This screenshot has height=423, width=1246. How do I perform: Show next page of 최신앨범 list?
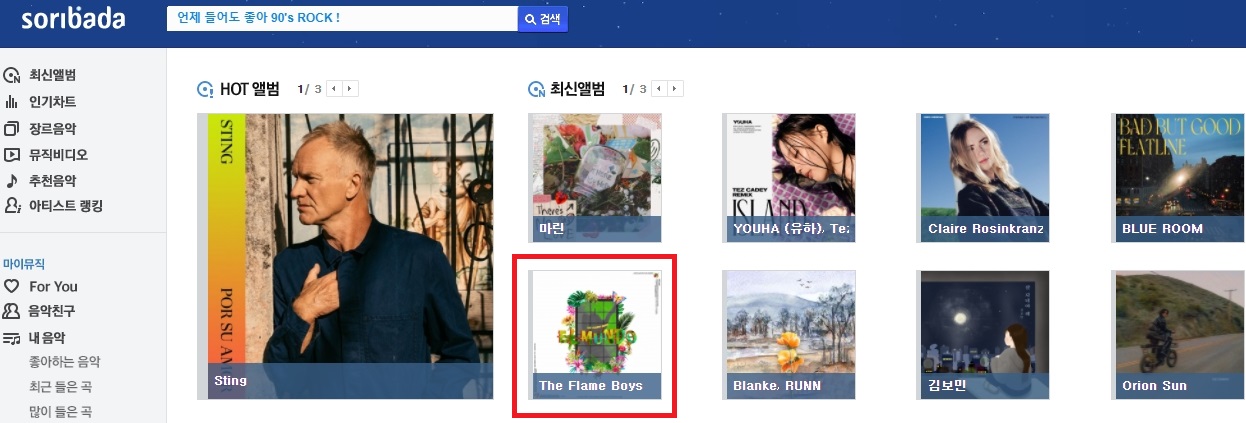(676, 89)
